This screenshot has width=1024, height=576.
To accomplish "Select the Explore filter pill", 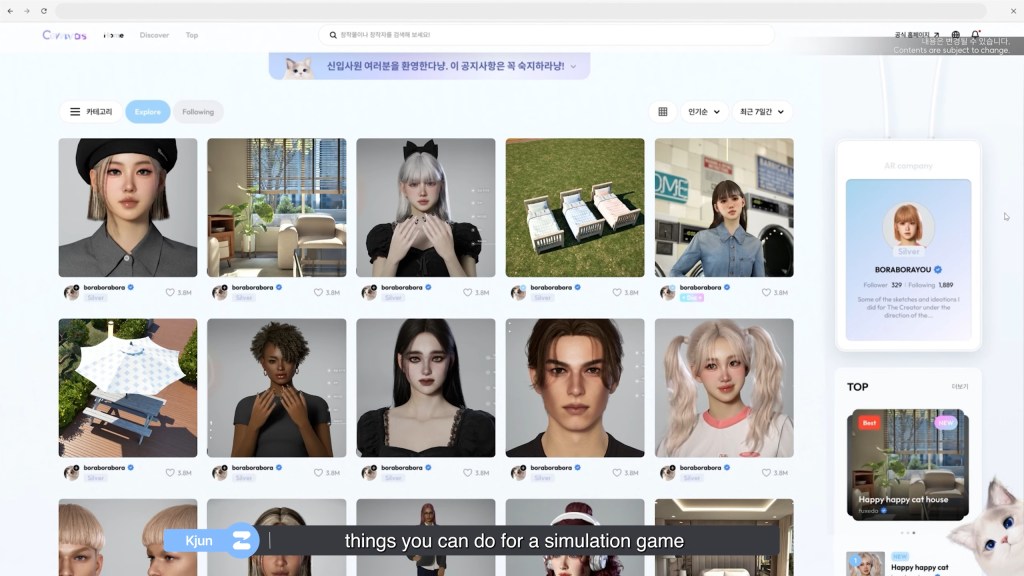I will [147, 112].
